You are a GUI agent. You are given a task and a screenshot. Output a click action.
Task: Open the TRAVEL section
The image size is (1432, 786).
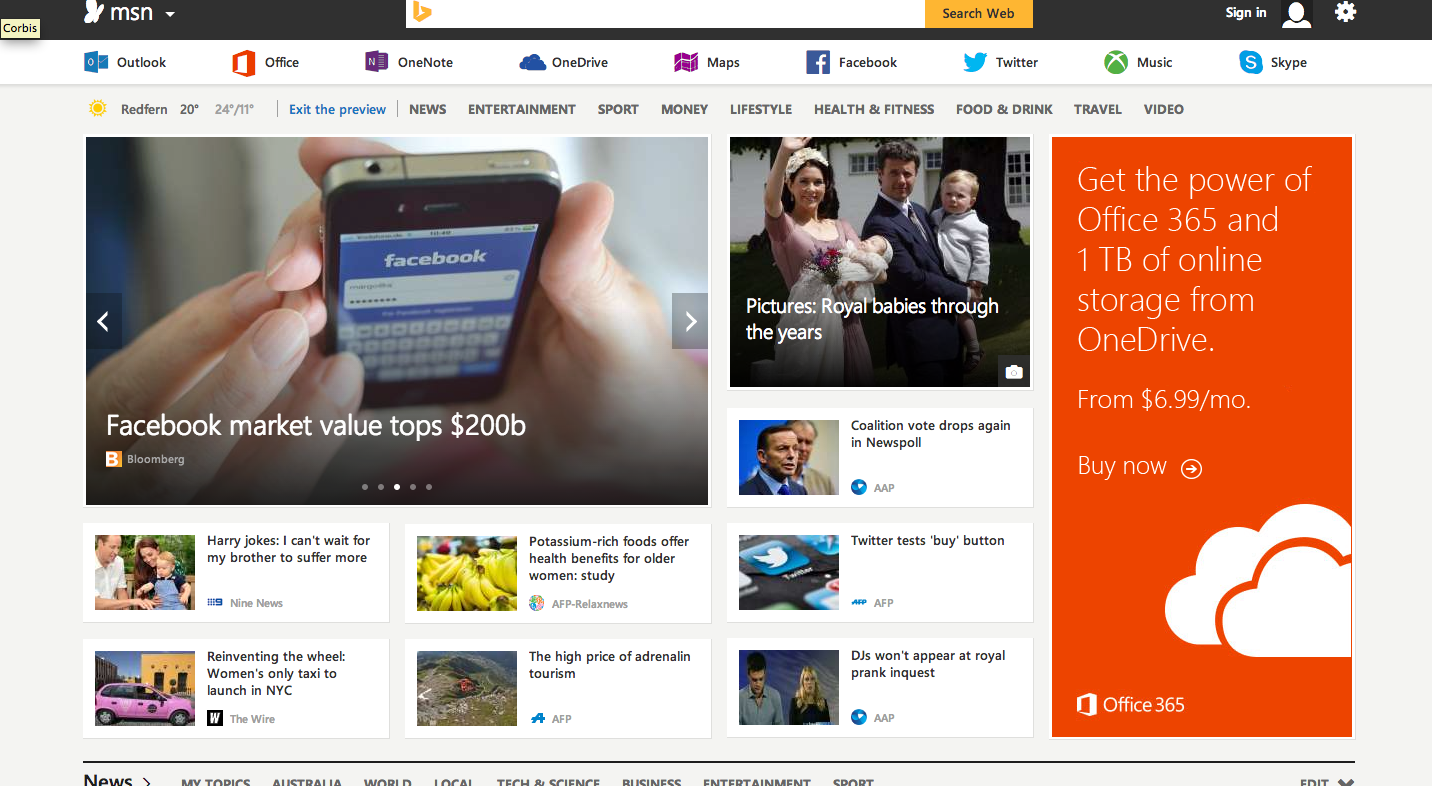coord(1098,110)
